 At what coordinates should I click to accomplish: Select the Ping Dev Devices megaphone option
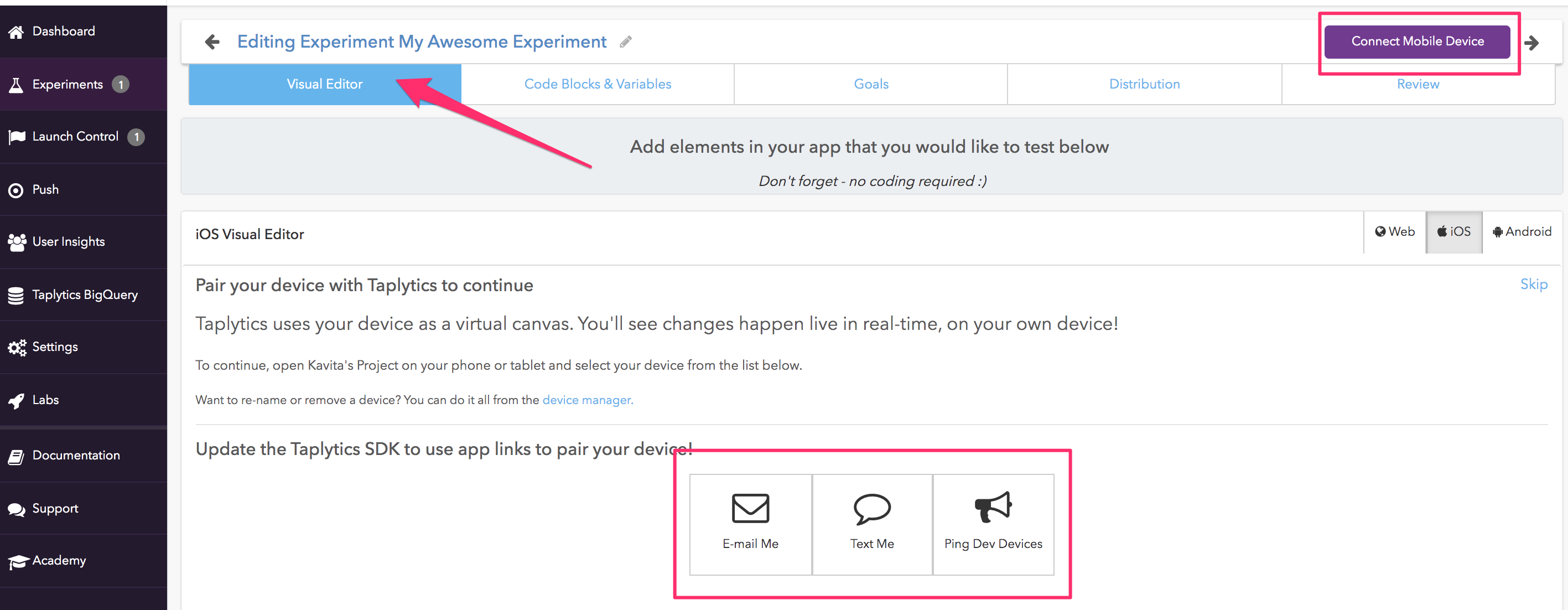(993, 524)
